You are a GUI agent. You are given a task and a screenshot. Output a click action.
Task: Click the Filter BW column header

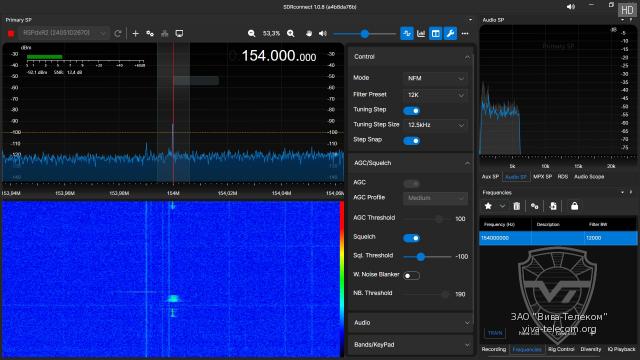[x=598, y=224]
